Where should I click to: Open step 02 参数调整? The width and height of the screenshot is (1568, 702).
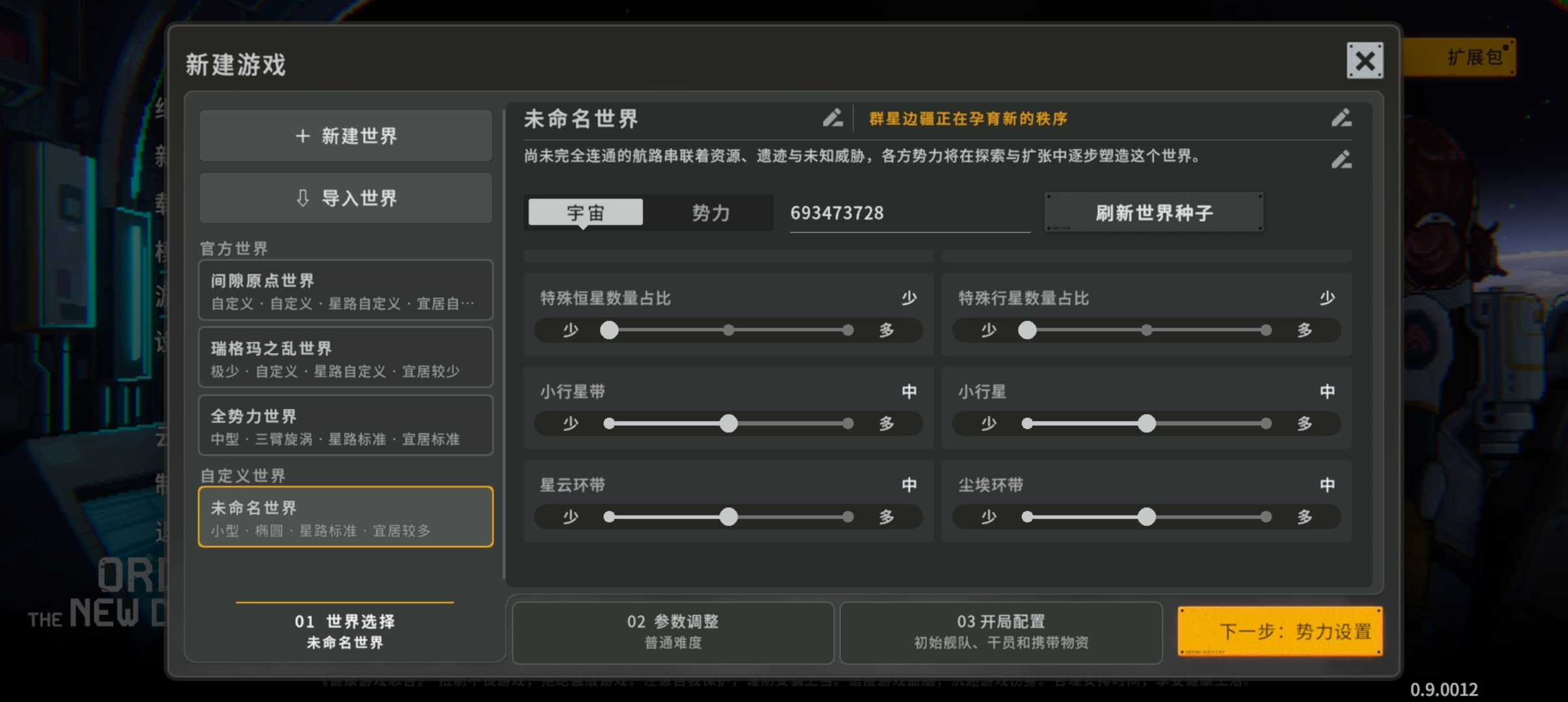pyautogui.click(x=673, y=632)
